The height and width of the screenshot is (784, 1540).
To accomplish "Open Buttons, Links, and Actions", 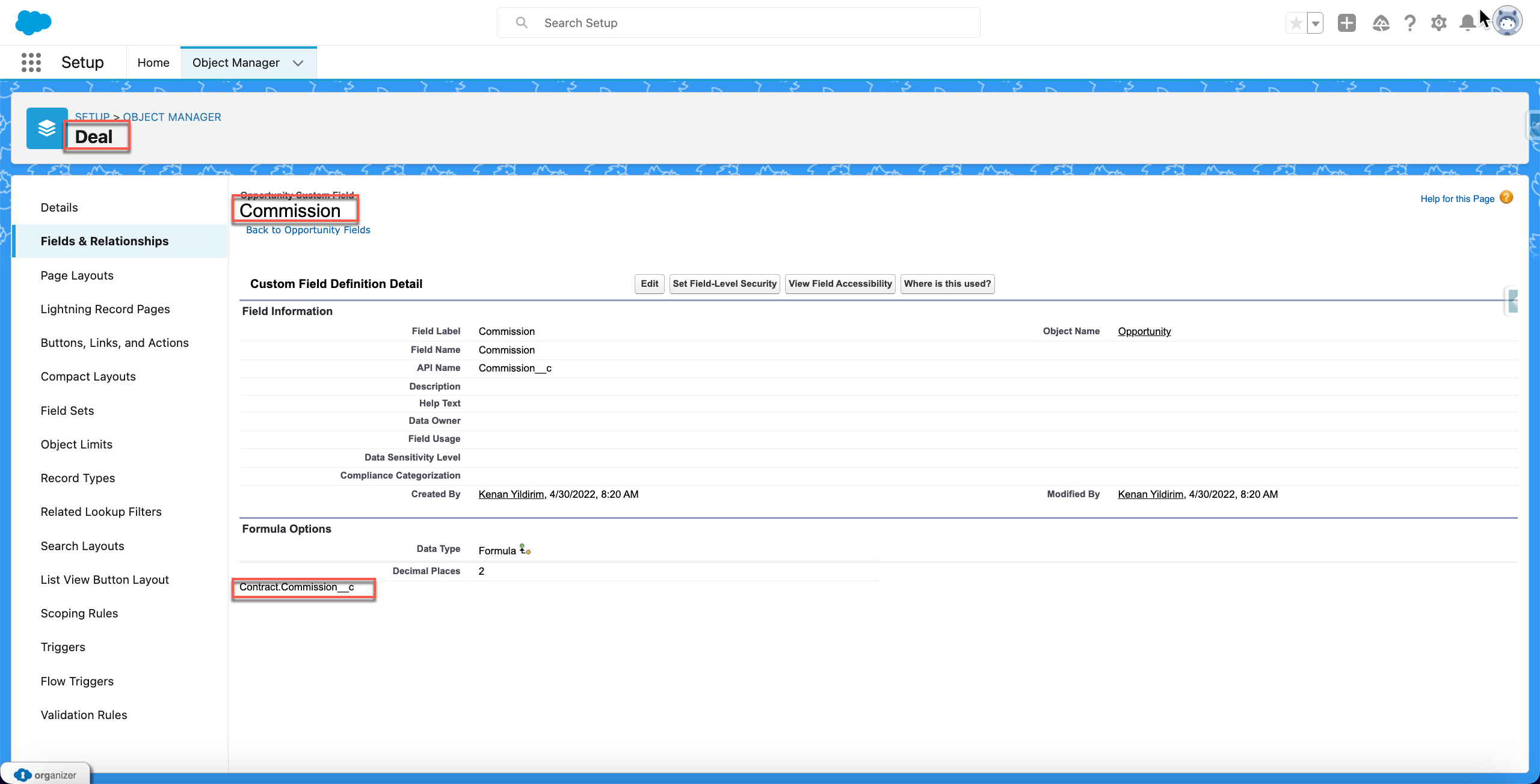I will pos(114,343).
